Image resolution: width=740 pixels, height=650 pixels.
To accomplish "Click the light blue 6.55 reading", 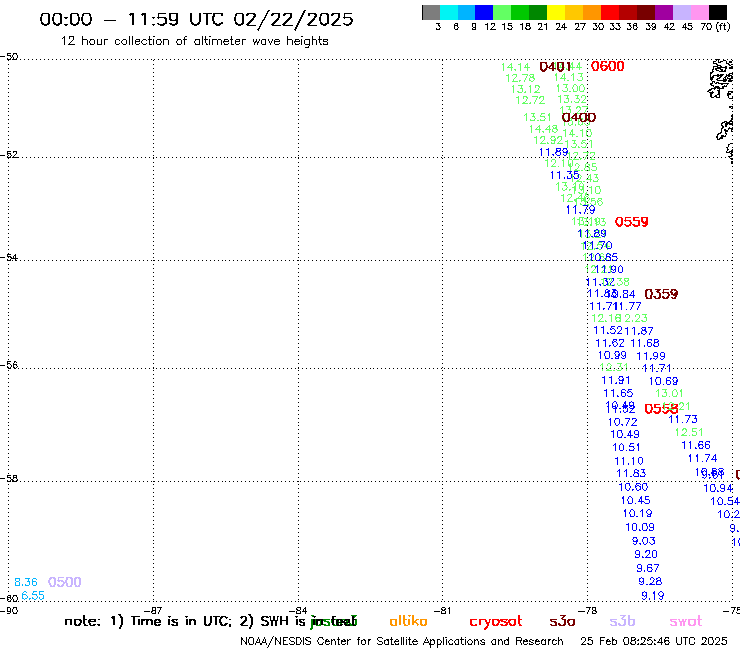I will pos(33,596).
